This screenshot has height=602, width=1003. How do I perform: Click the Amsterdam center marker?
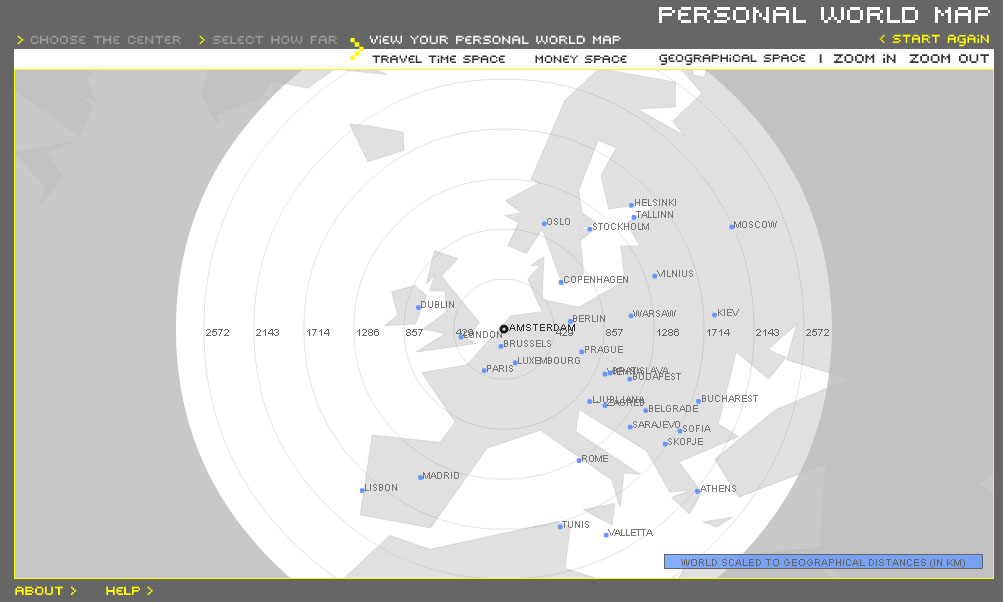504,329
